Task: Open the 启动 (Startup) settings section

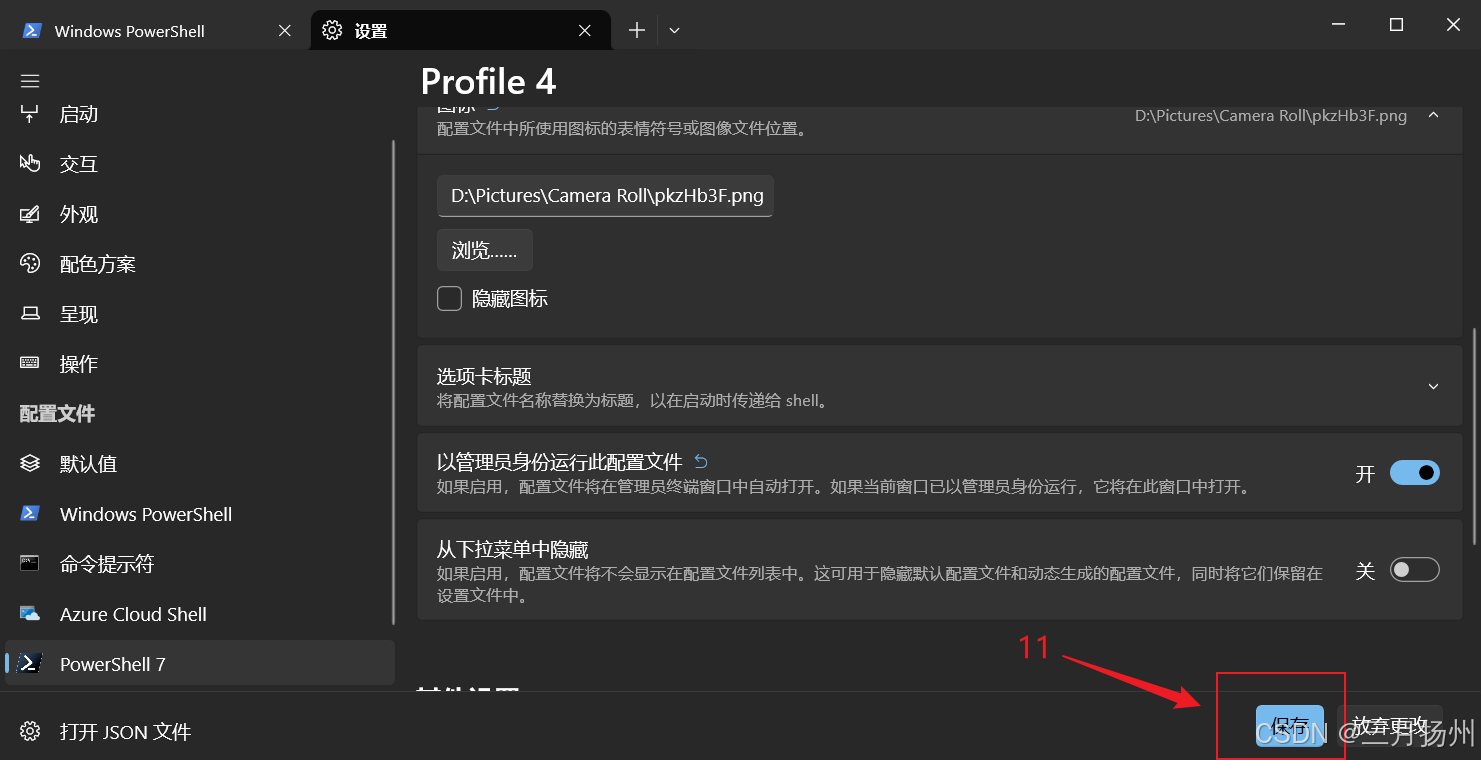Action: pyautogui.click(x=78, y=113)
